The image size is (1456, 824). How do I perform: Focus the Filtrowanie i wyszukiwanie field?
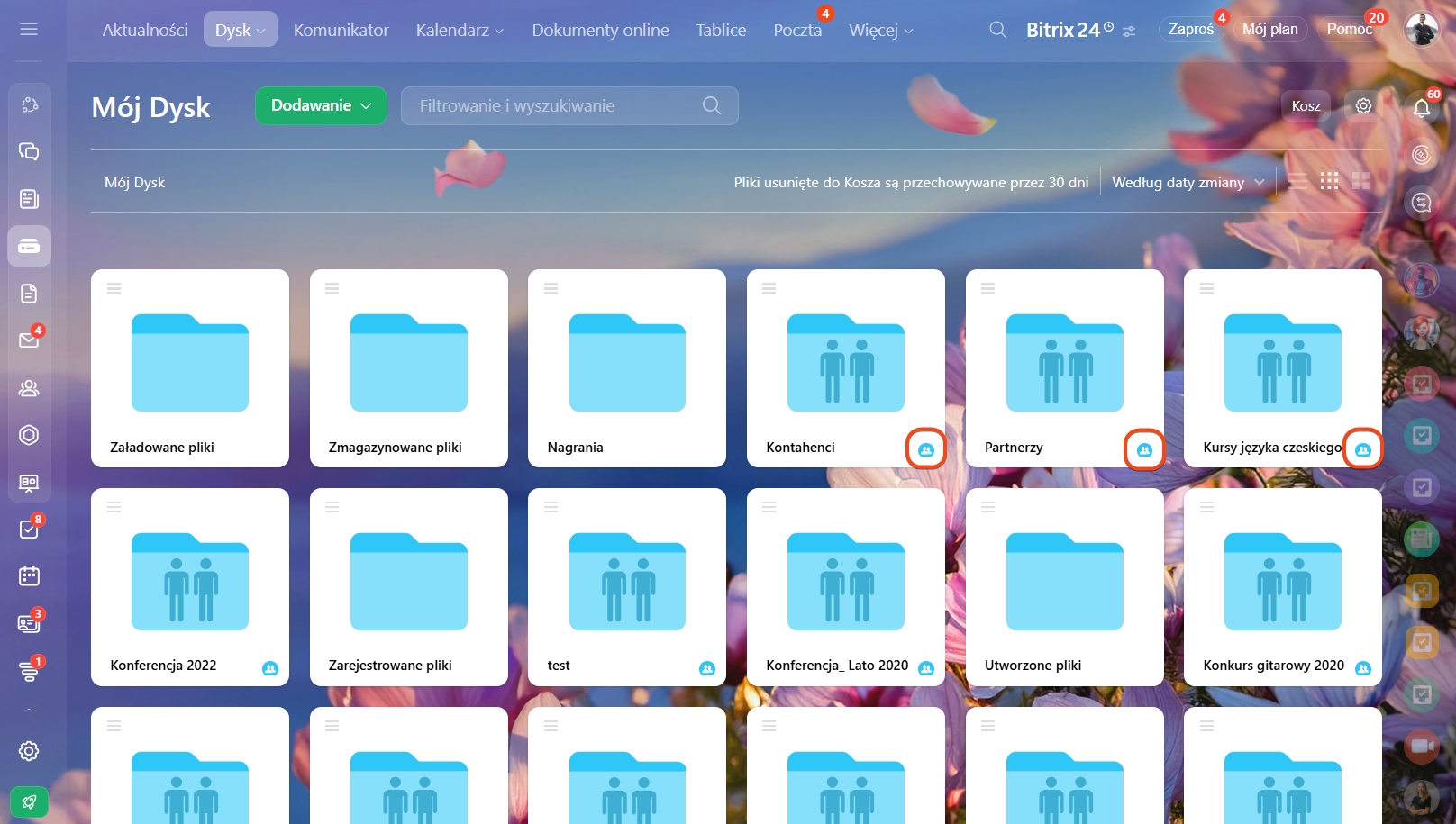[x=569, y=105]
